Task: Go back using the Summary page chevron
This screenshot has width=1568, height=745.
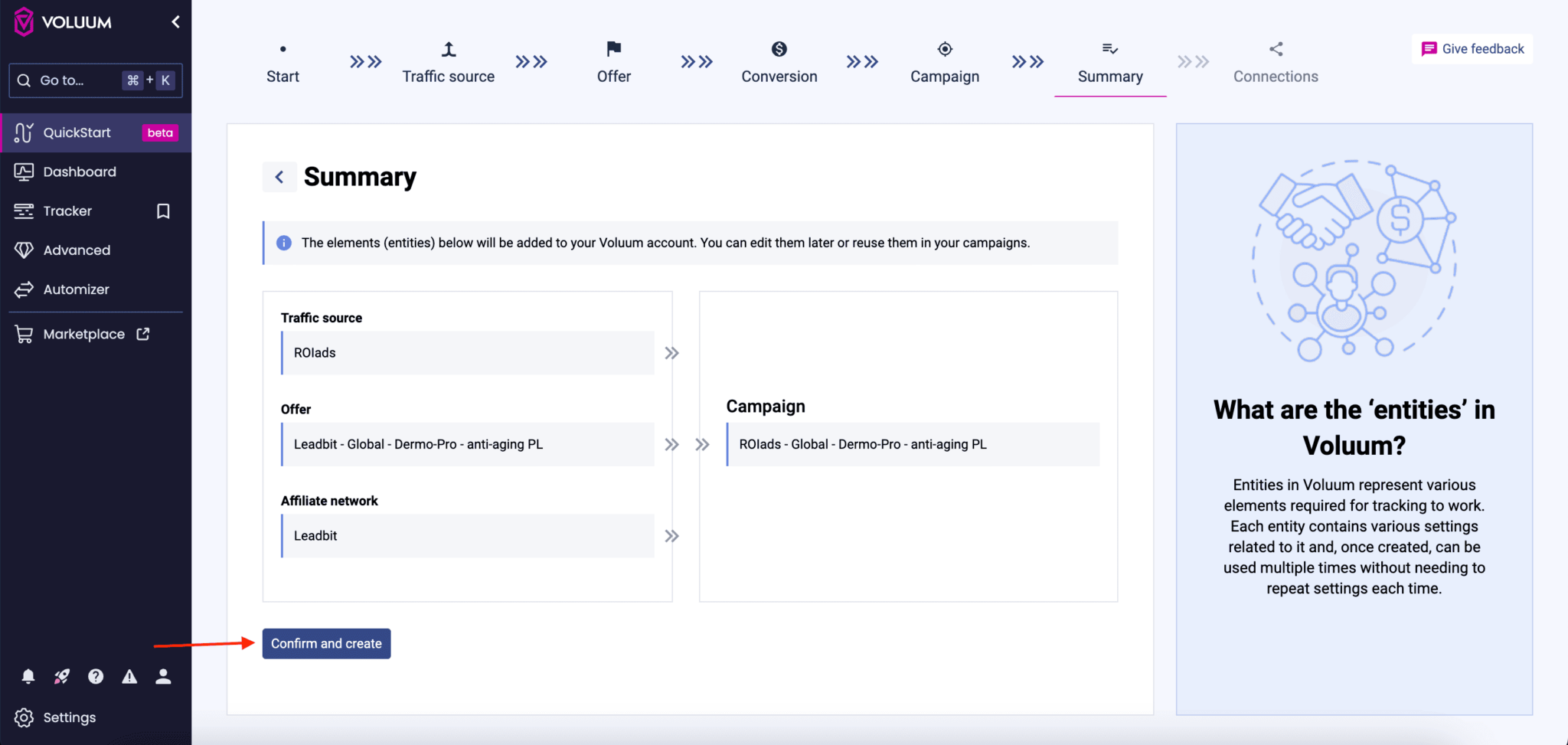Action: point(279,177)
